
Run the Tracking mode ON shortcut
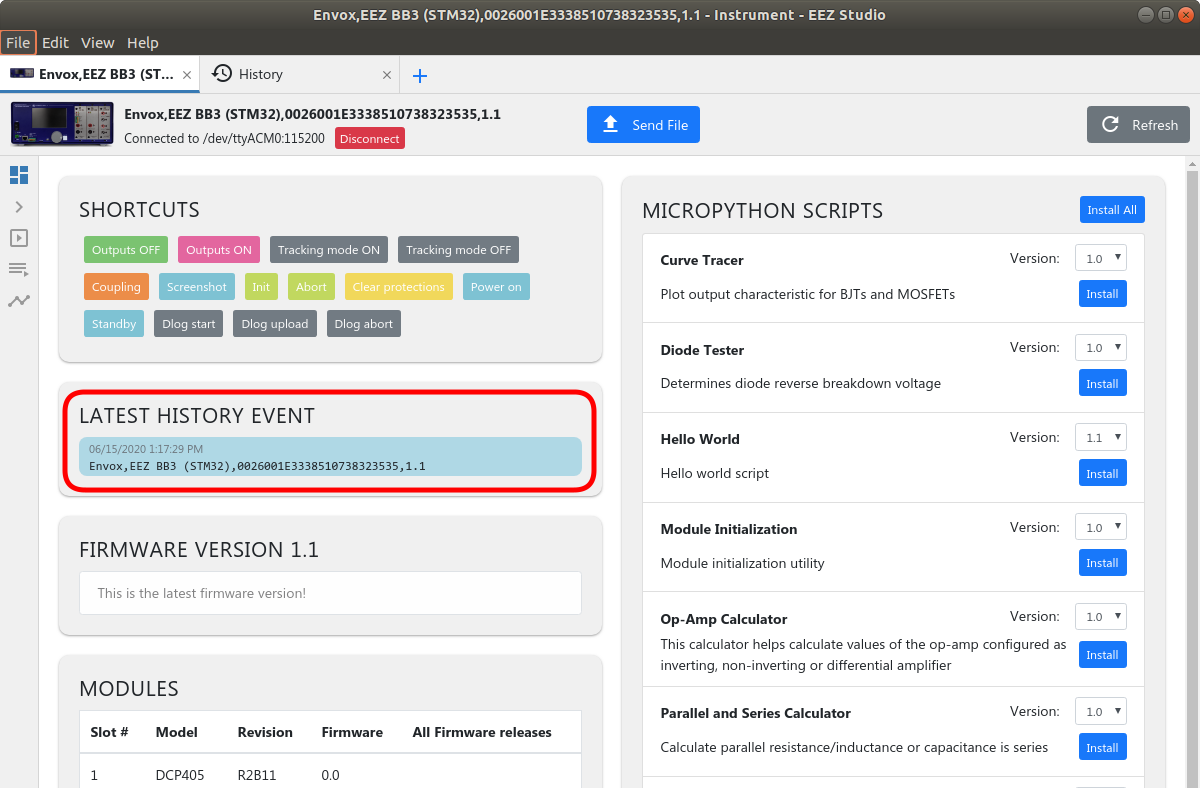point(329,250)
